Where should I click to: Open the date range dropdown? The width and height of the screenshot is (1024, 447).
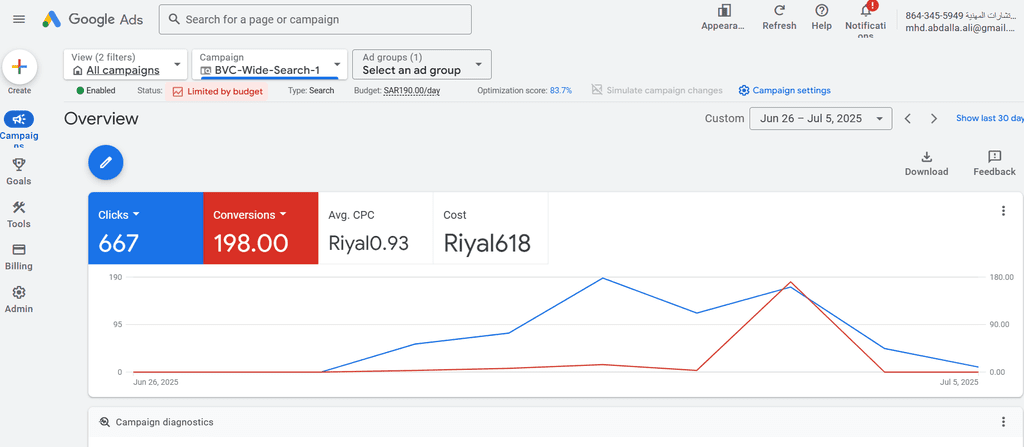click(820, 118)
